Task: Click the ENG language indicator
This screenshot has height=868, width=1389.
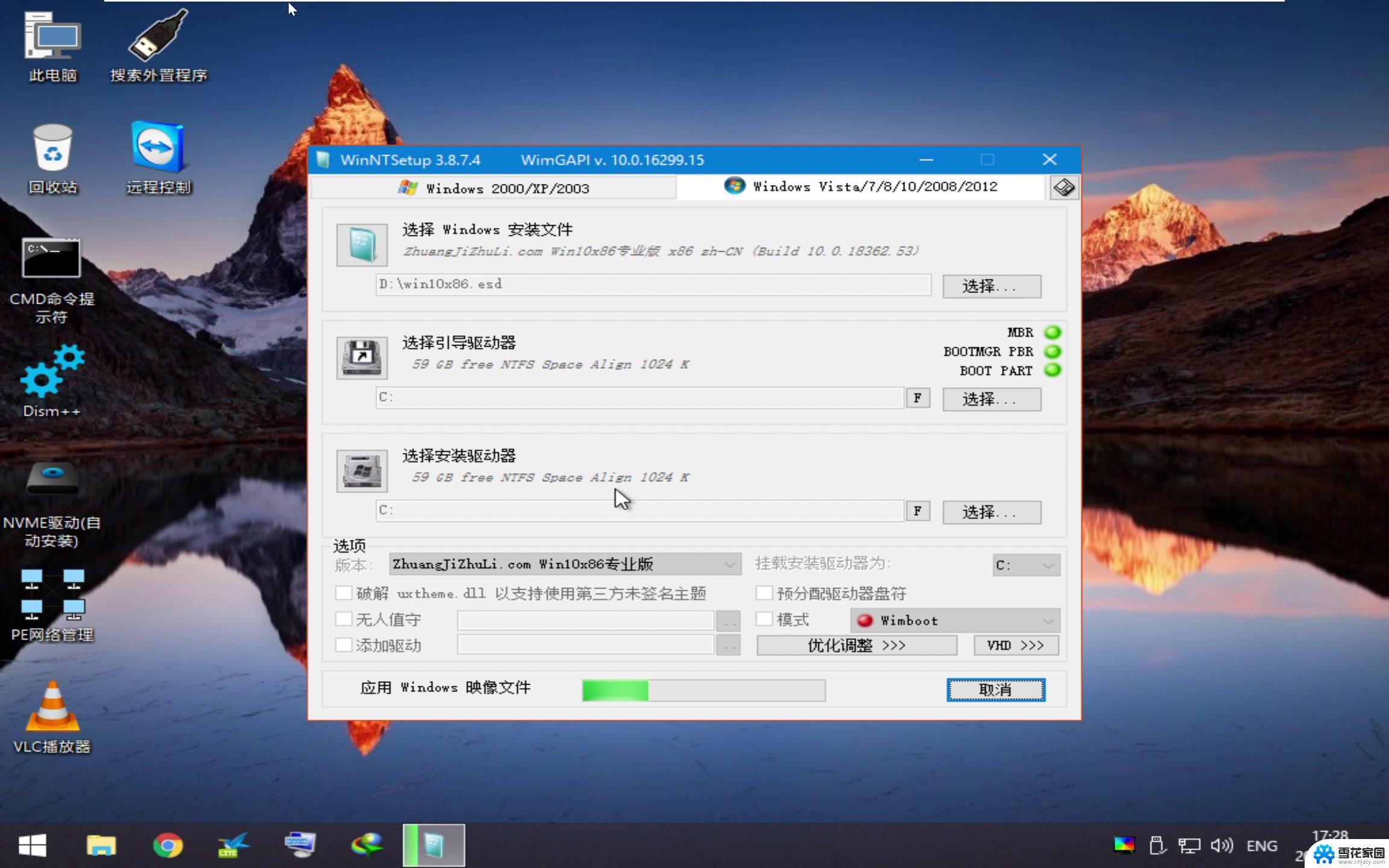Action: click(x=1262, y=846)
